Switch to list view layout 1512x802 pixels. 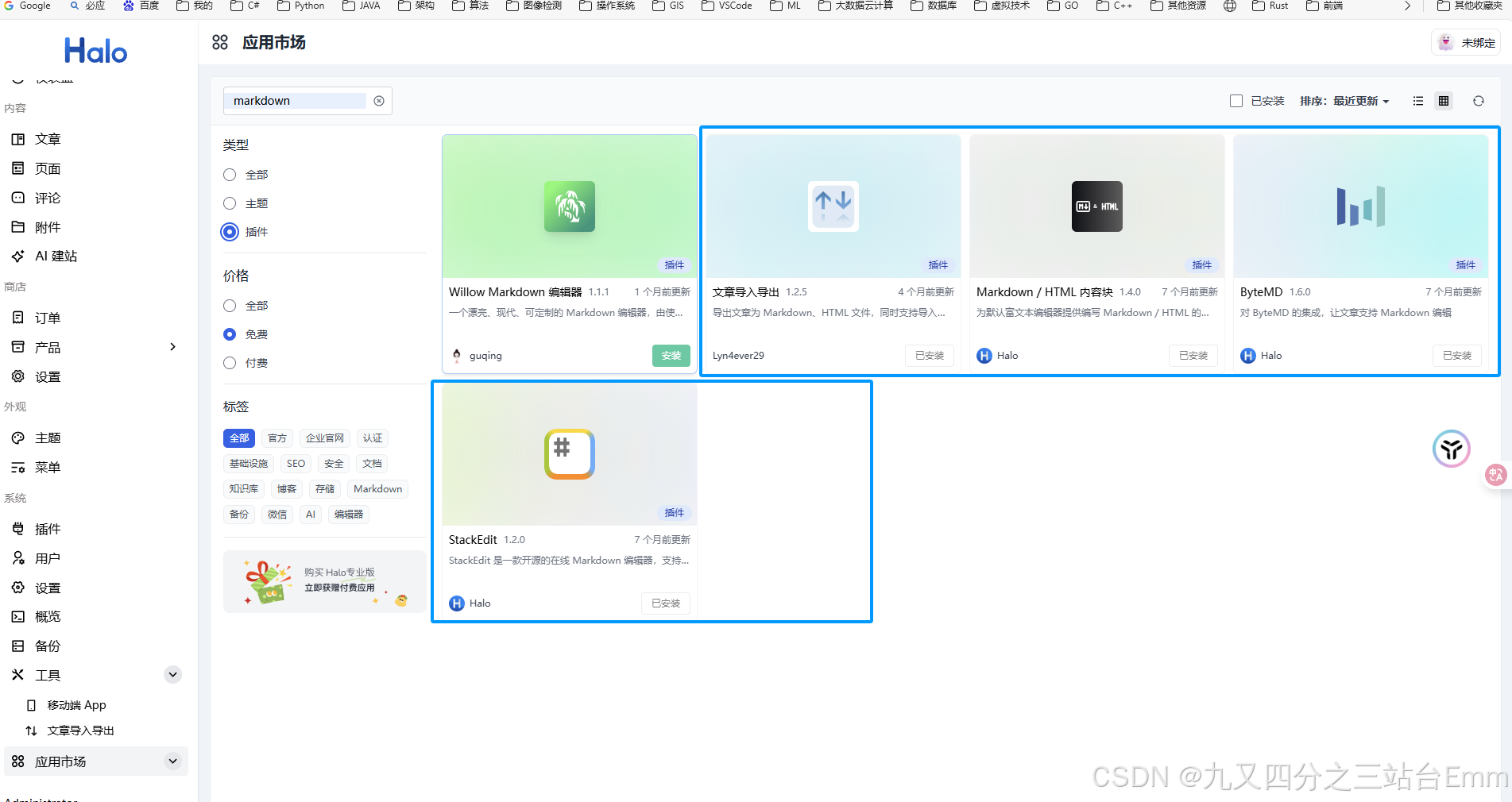[x=1418, y=101]
